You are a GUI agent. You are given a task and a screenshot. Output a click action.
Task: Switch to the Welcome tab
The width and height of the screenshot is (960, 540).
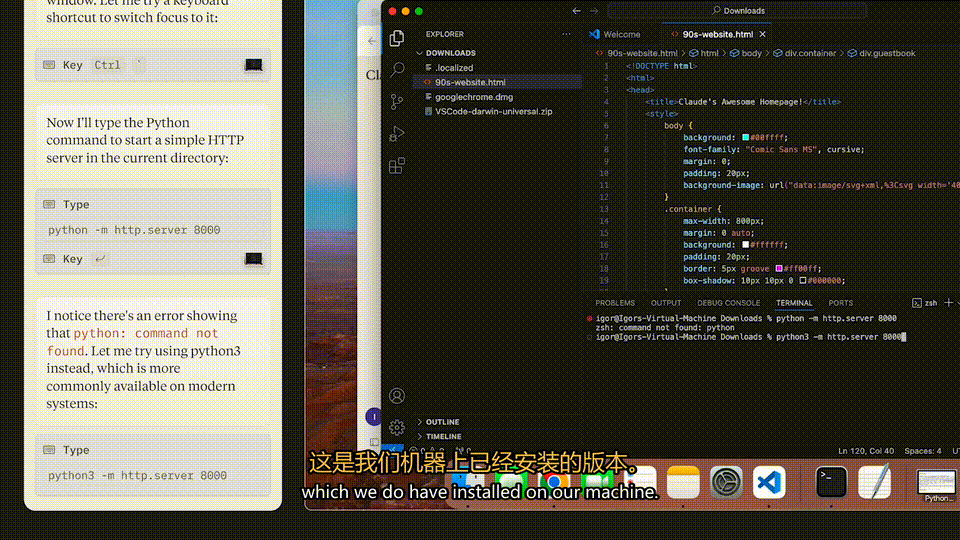(615, 34)
